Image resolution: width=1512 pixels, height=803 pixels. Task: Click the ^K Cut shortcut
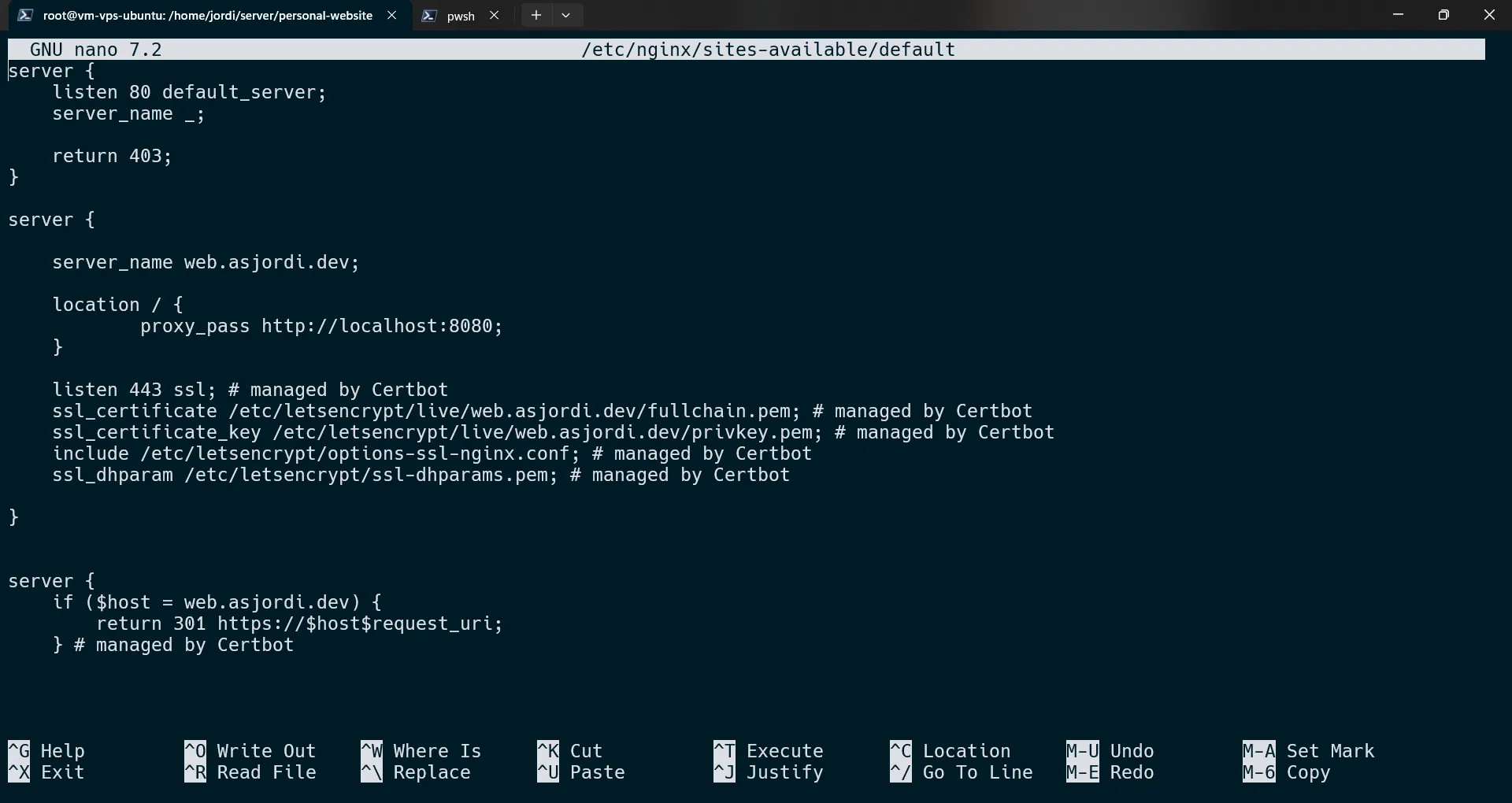(570, 751)
